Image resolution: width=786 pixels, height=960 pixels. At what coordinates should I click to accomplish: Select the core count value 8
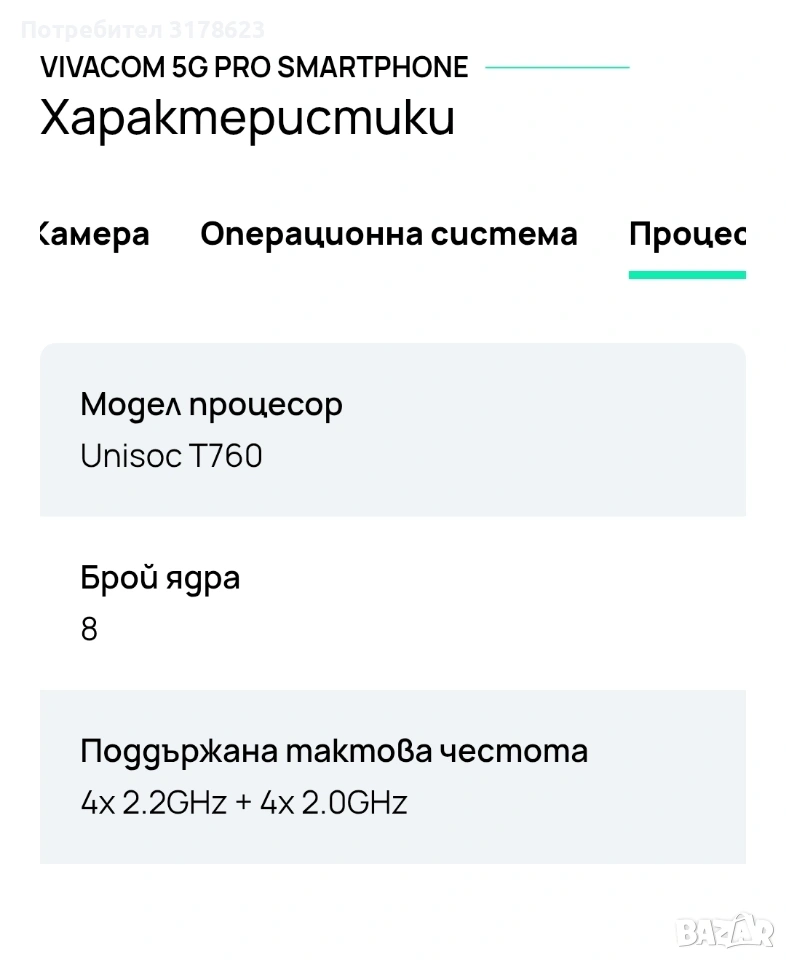89,630
